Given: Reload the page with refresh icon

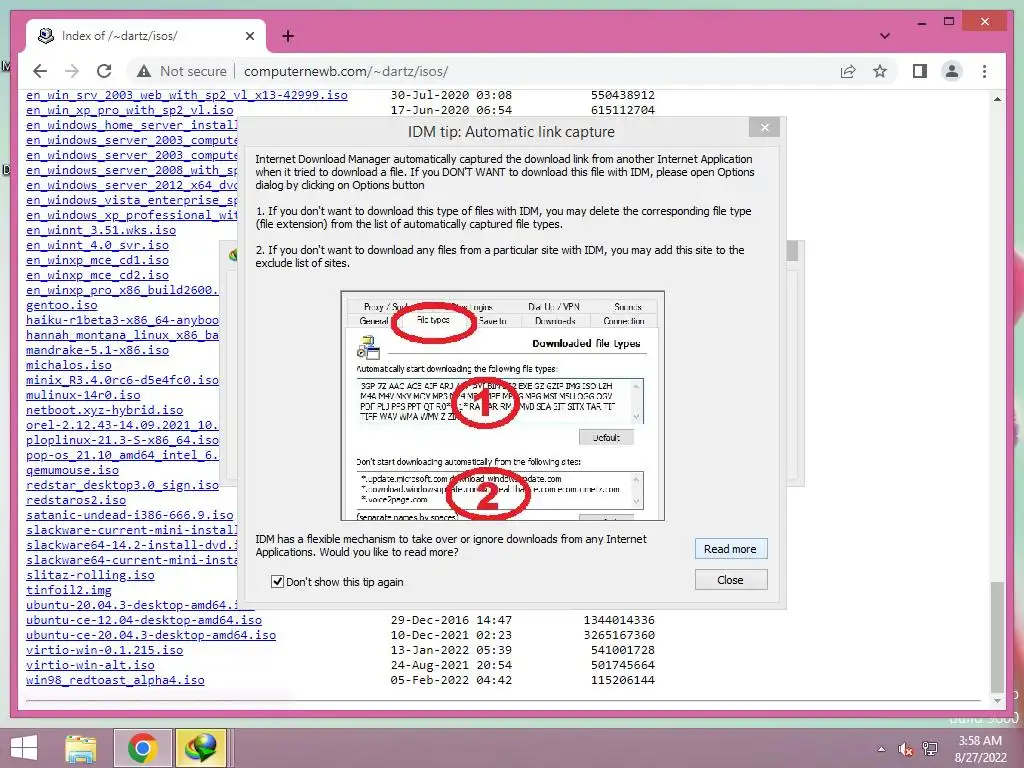Looking at the screenshot, I should pyautogui.click(x=104, y=71).
